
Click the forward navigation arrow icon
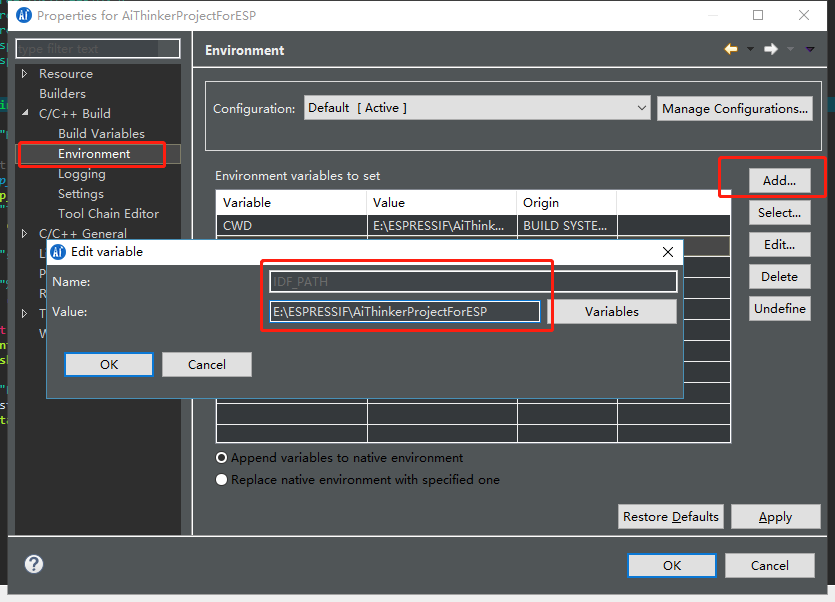[x=771, y=49]
